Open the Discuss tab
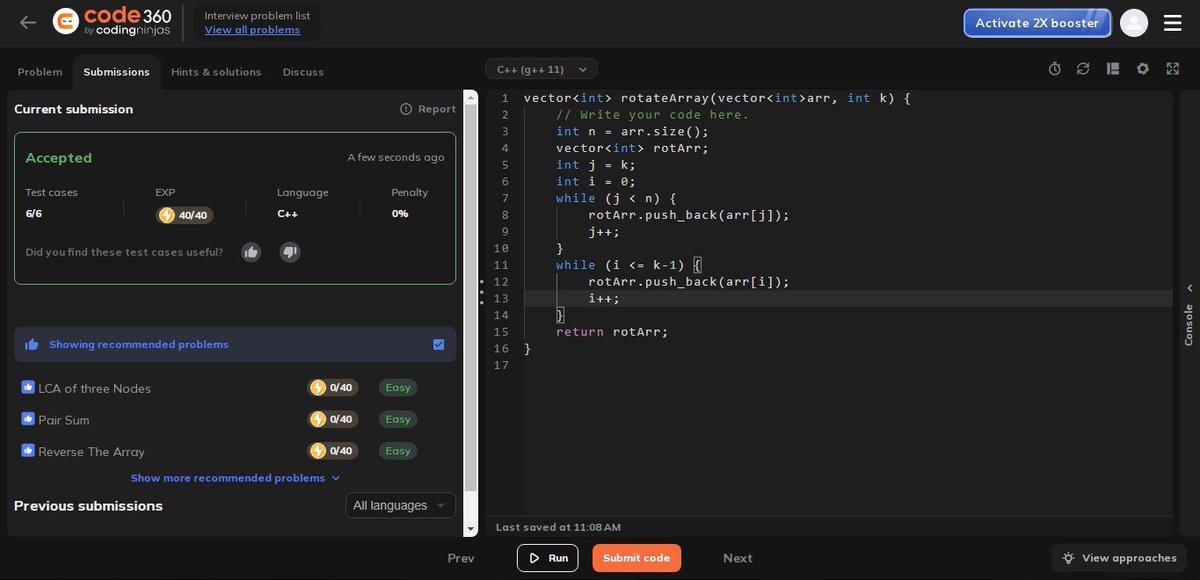The image size is (1200, 580). 303,72
